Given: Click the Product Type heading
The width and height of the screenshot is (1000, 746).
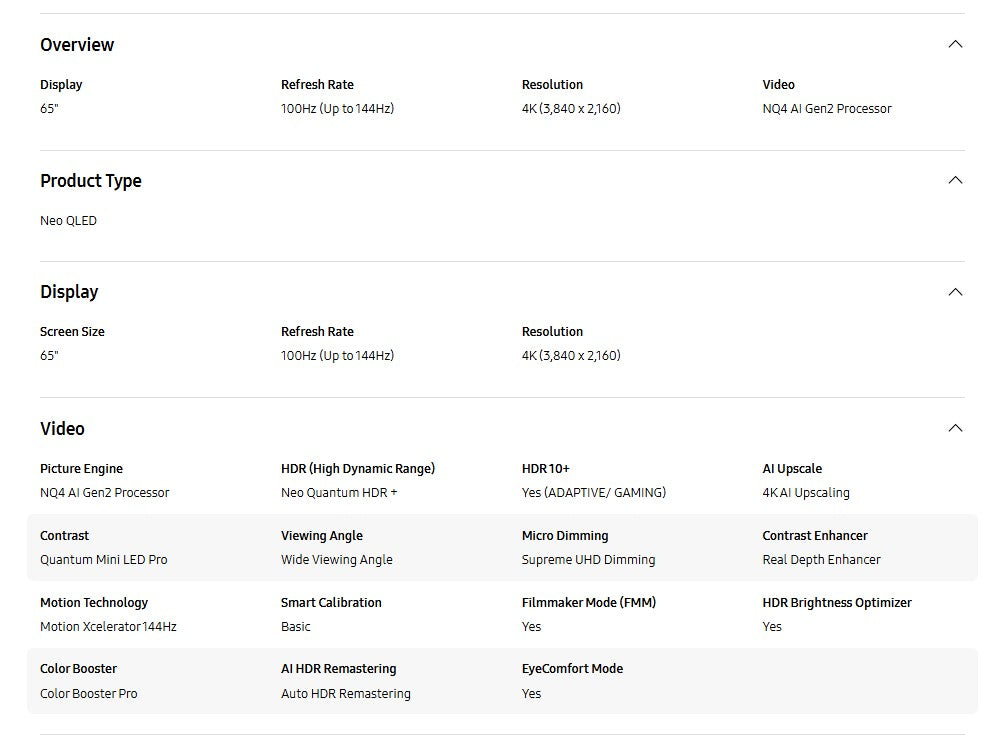Looking at the screenshot, I should click(91, 181).
